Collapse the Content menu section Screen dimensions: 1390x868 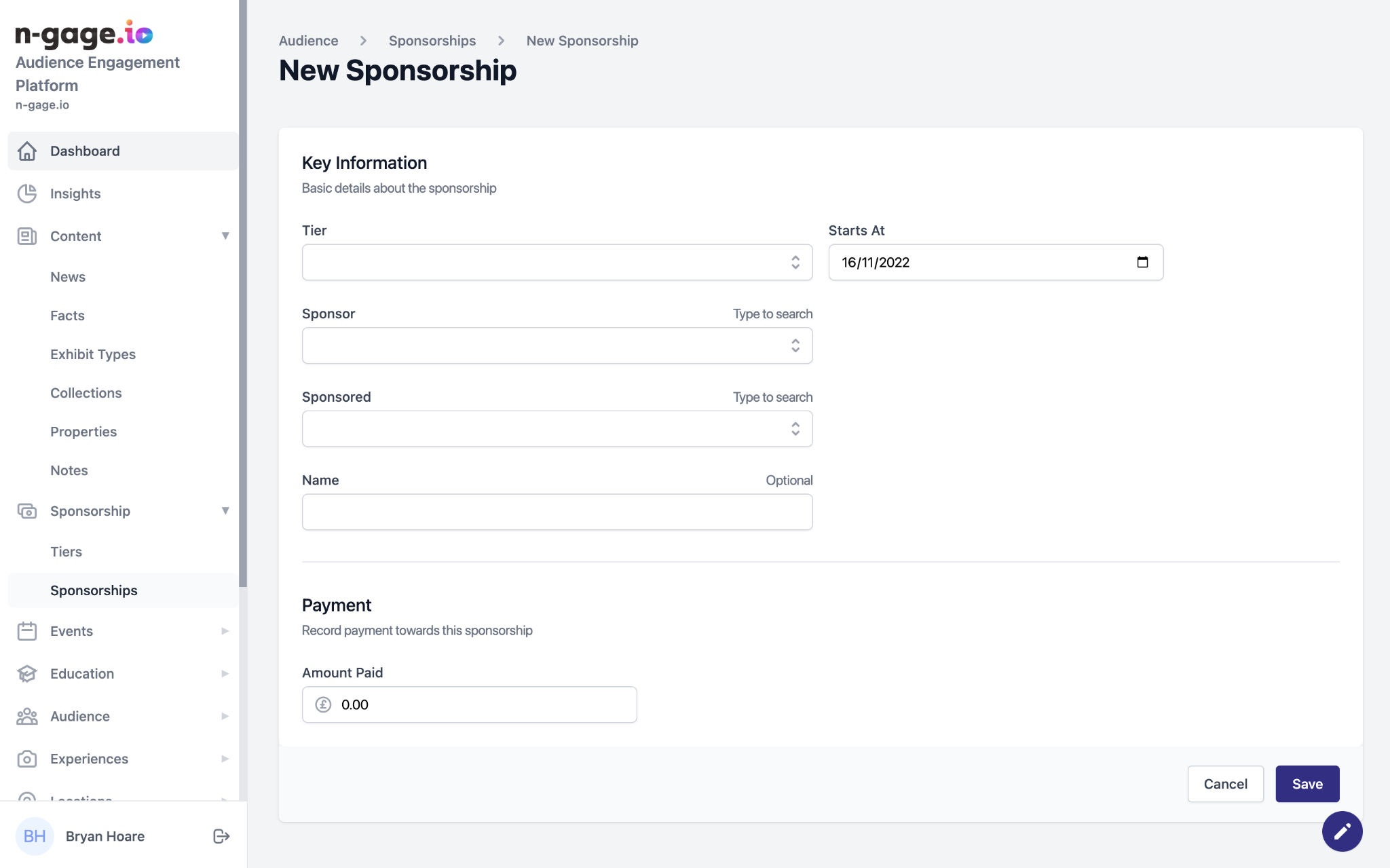pos(225,236)
